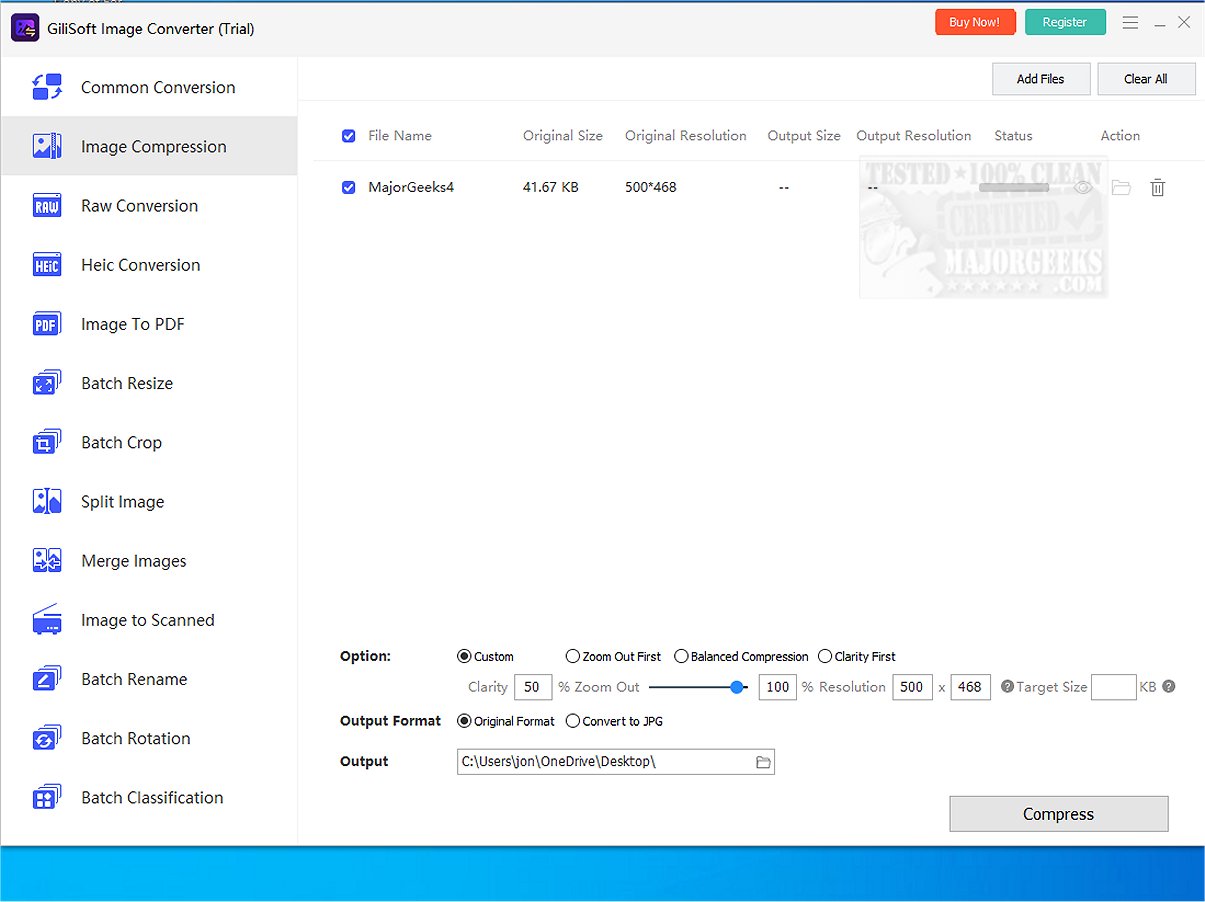This screenshot has height=902, width=1205.
Task: Click the Register button
Action: pos(1065,22)
